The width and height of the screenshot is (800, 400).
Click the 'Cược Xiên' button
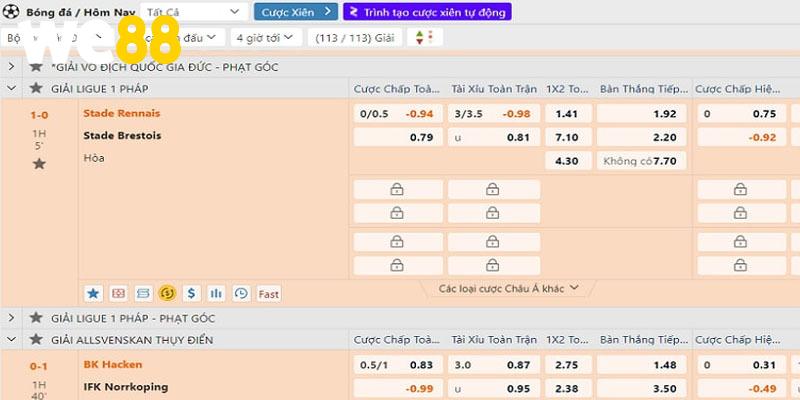pos(295,12)
